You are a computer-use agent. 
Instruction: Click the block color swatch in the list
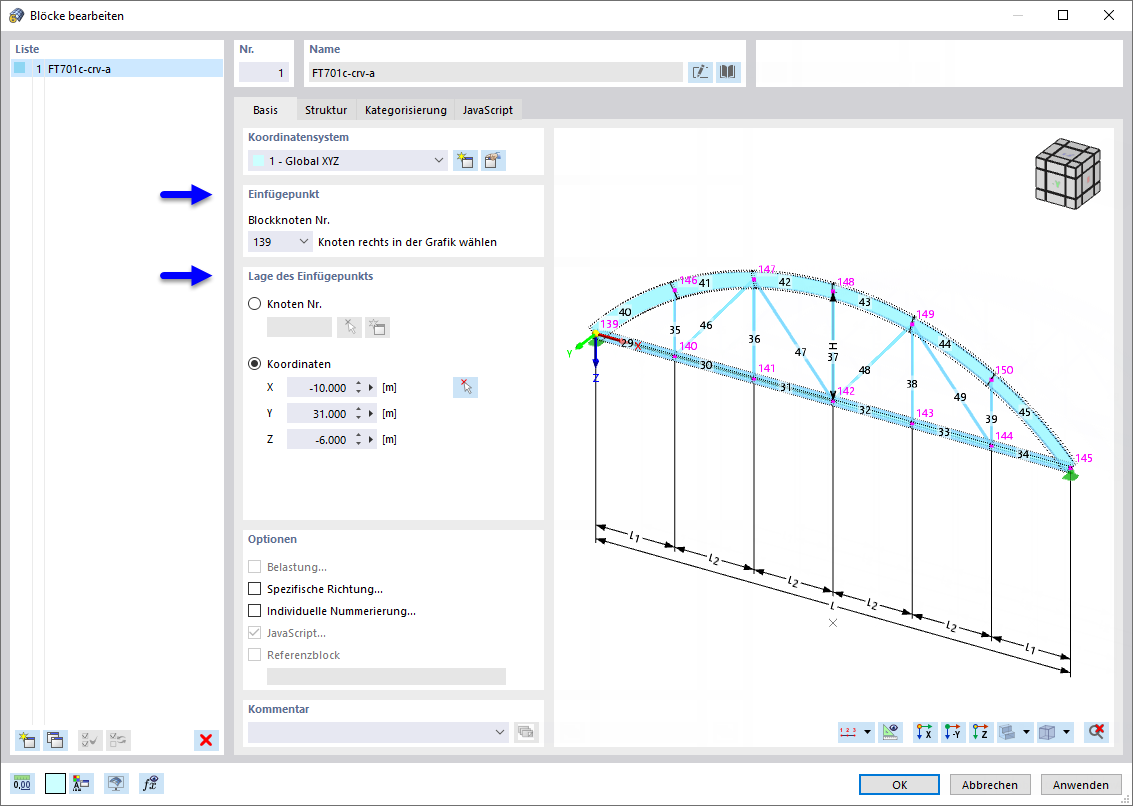click(20, 69)
